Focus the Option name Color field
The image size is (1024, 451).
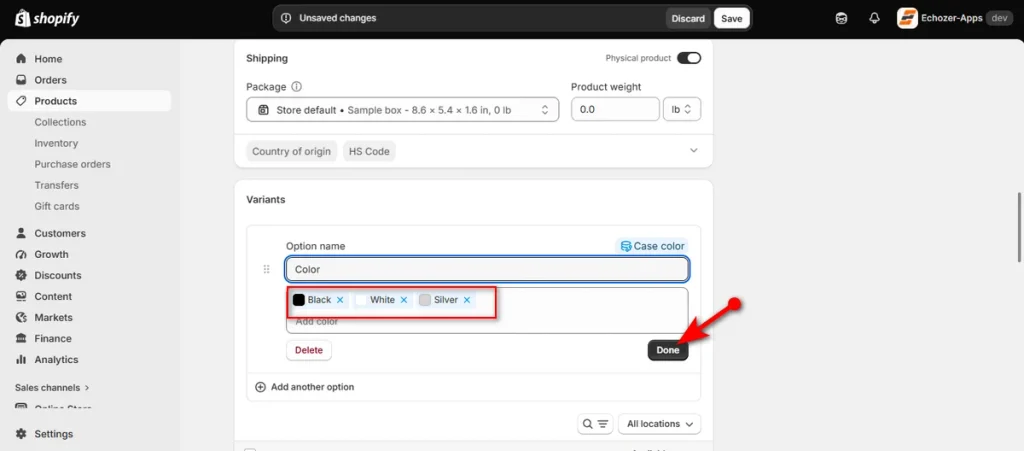[487, 269]
